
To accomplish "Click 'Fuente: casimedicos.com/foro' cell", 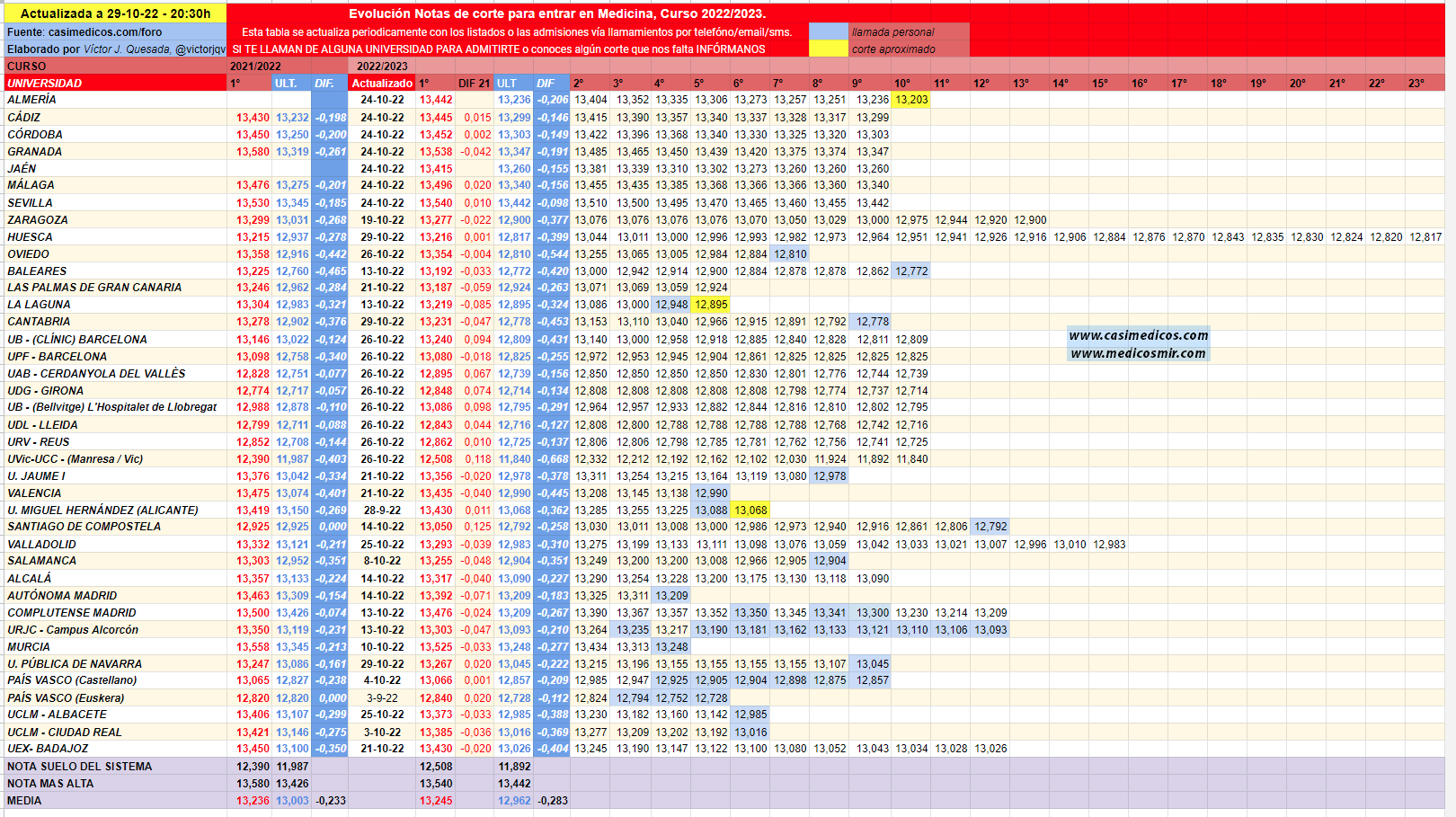I will point(115,31).
